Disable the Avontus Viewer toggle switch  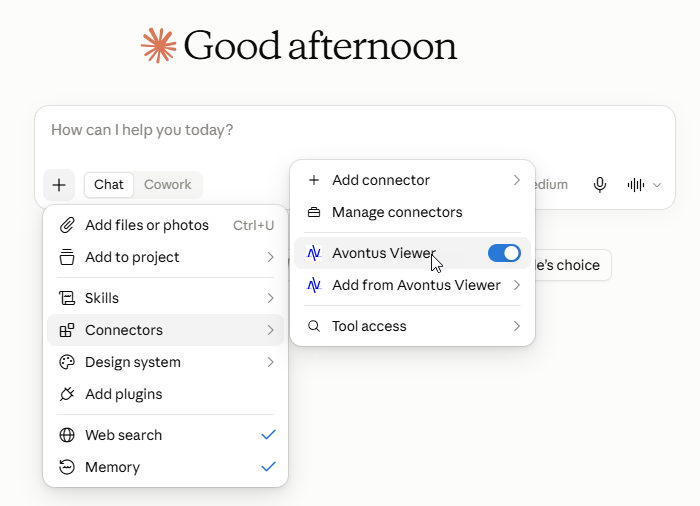[x=504, y=253]
